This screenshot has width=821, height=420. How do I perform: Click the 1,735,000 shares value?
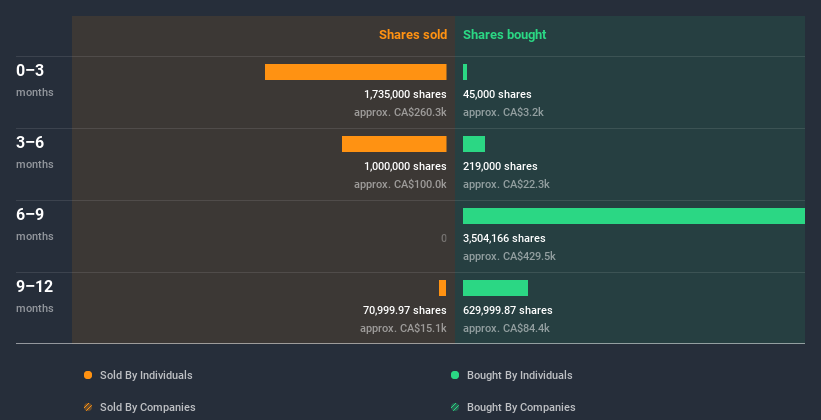coord(405,94)
